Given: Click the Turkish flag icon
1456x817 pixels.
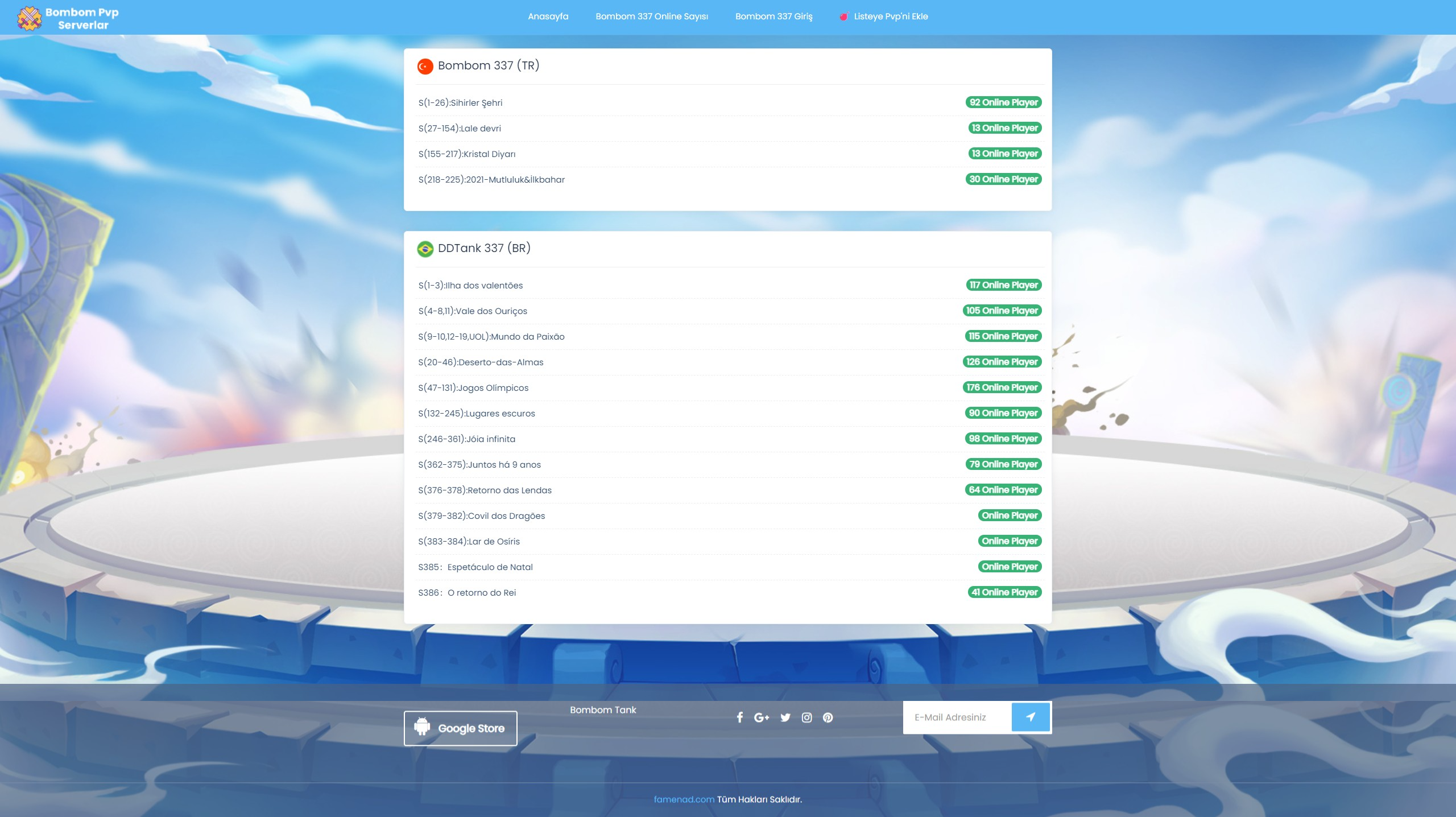Looking at the screenshot, I should [425, 67].
